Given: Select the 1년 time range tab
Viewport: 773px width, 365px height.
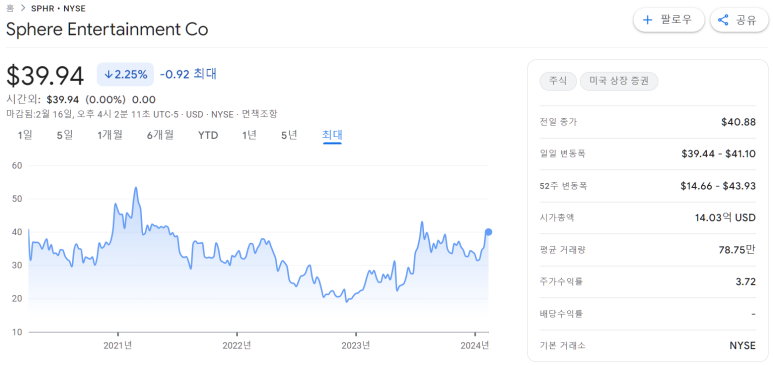Looking at the screenshot, I should (249, 135).
